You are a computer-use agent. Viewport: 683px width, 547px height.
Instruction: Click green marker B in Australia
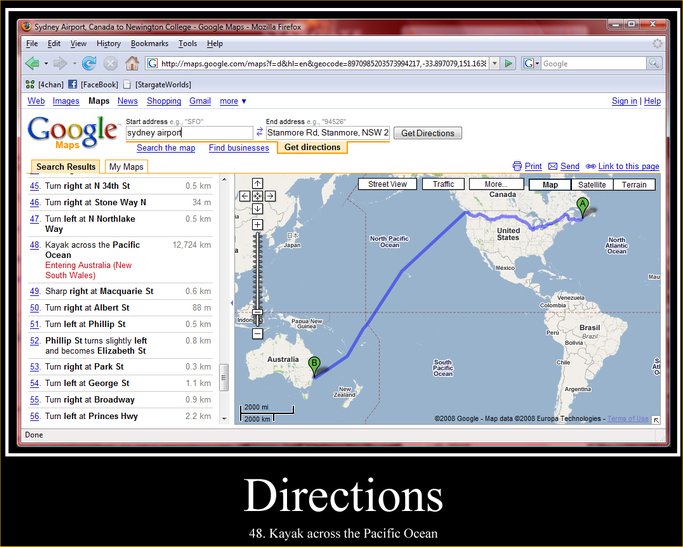[314, 364]
